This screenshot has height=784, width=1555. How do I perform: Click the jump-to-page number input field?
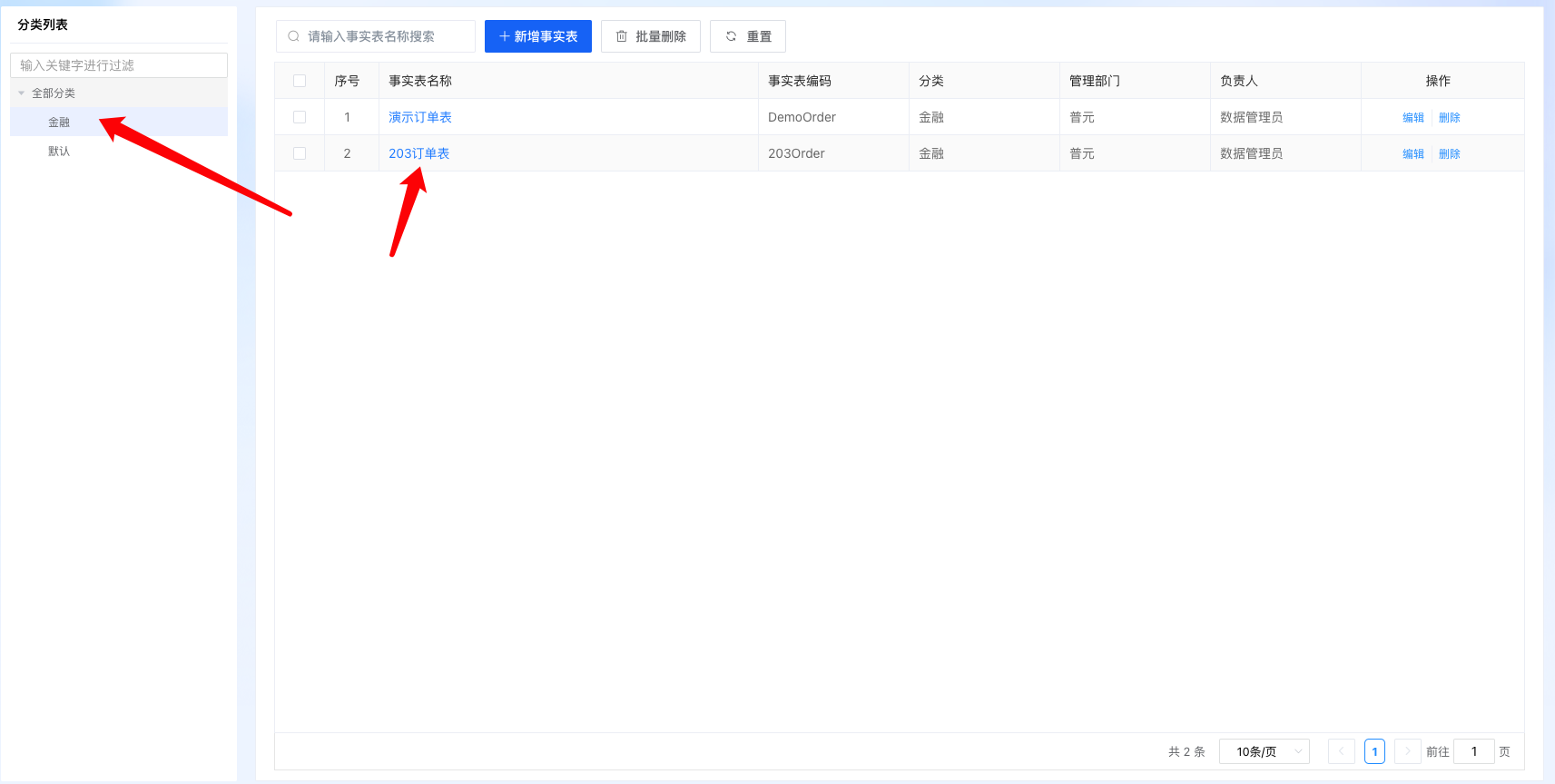(x=1473, y=751)
